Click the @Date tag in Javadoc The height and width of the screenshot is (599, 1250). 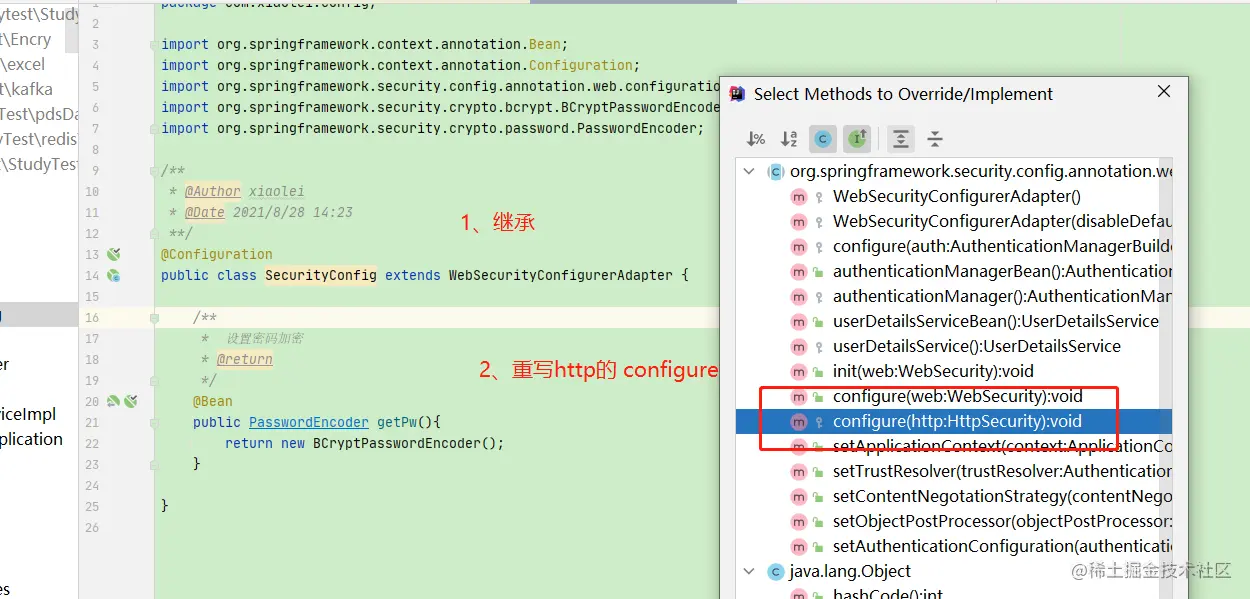(205, 212)
